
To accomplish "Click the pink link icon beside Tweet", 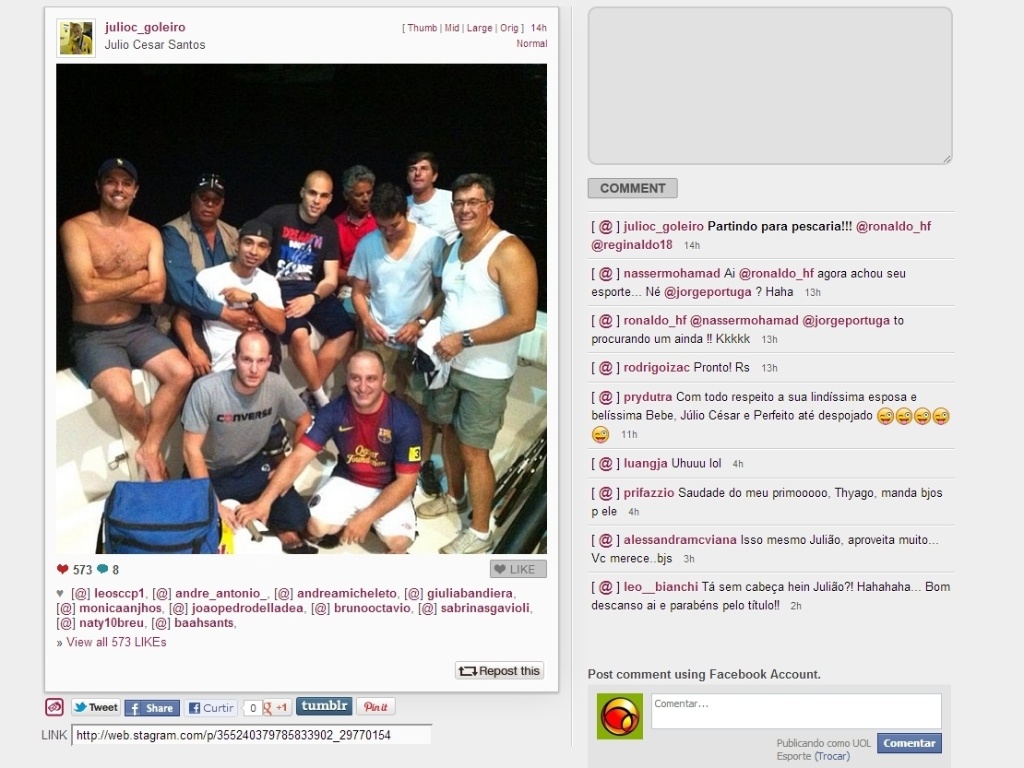I will pyautogui.click(x=54, y=707).
